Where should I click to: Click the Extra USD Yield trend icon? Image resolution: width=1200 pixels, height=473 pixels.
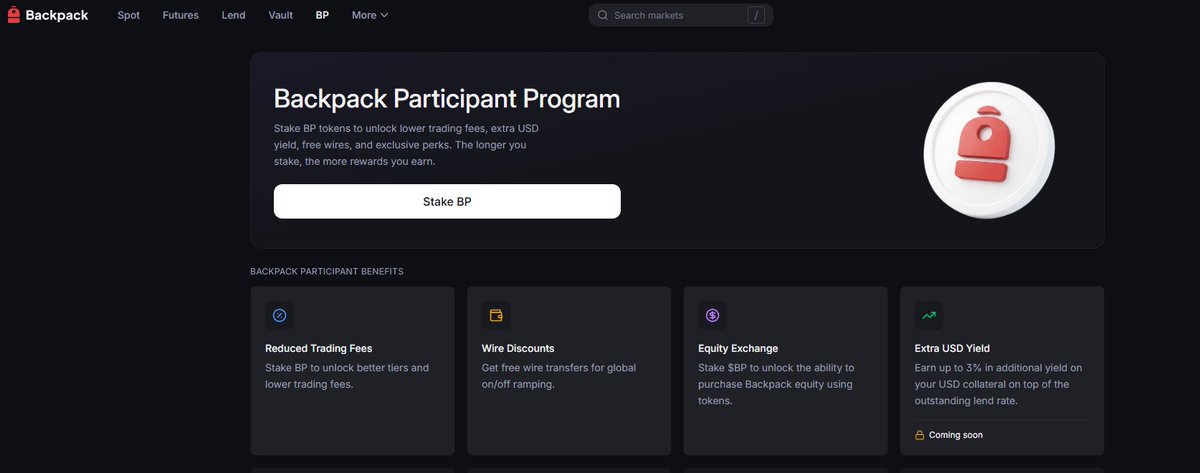coord(929,315)
